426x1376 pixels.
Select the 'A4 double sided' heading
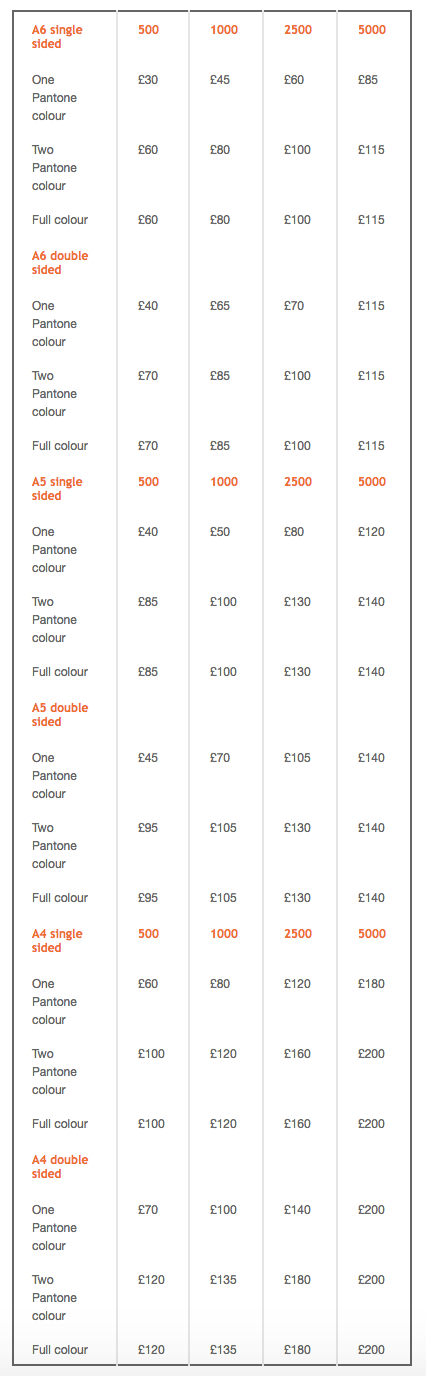coord(60,1167)
